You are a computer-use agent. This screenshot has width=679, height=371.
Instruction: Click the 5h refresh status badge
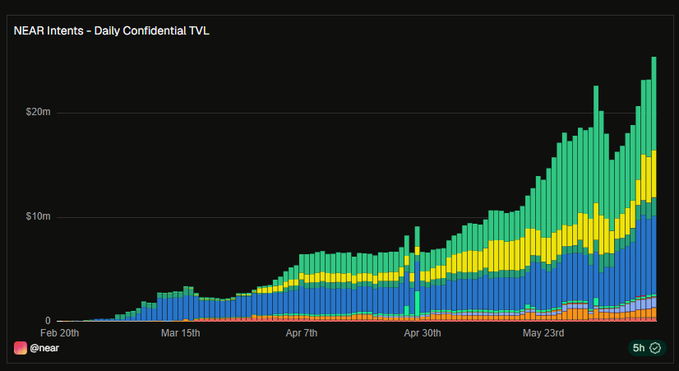[x=647, y=348]
